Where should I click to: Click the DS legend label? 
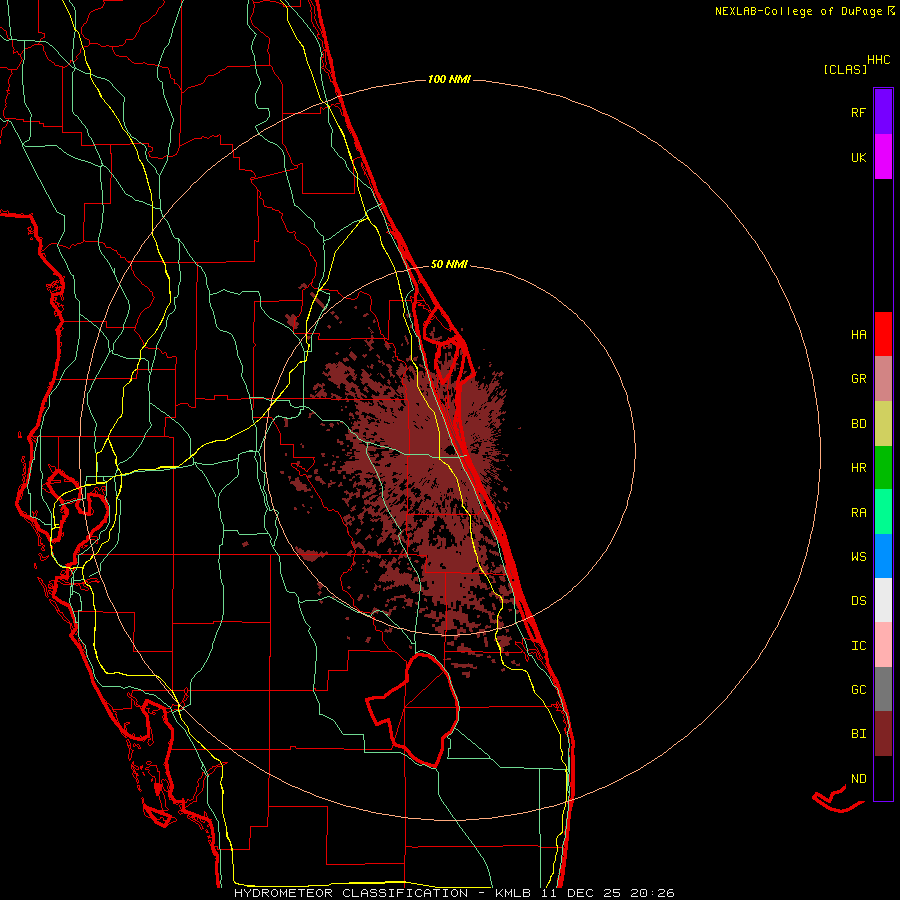click(x=858, y=601)
